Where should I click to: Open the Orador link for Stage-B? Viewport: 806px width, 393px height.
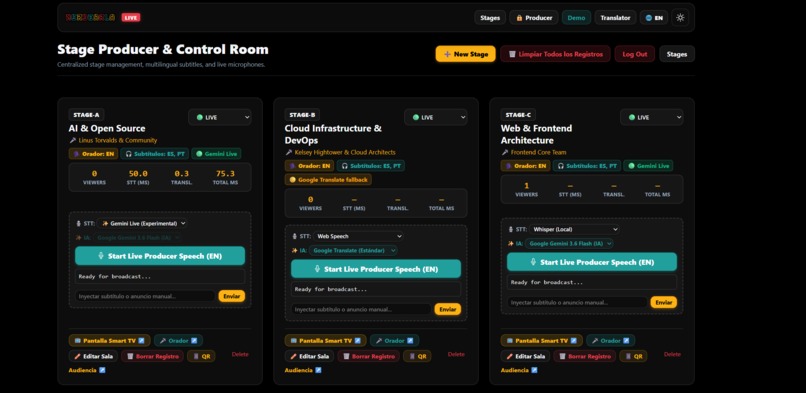click(x=394, y=341)
